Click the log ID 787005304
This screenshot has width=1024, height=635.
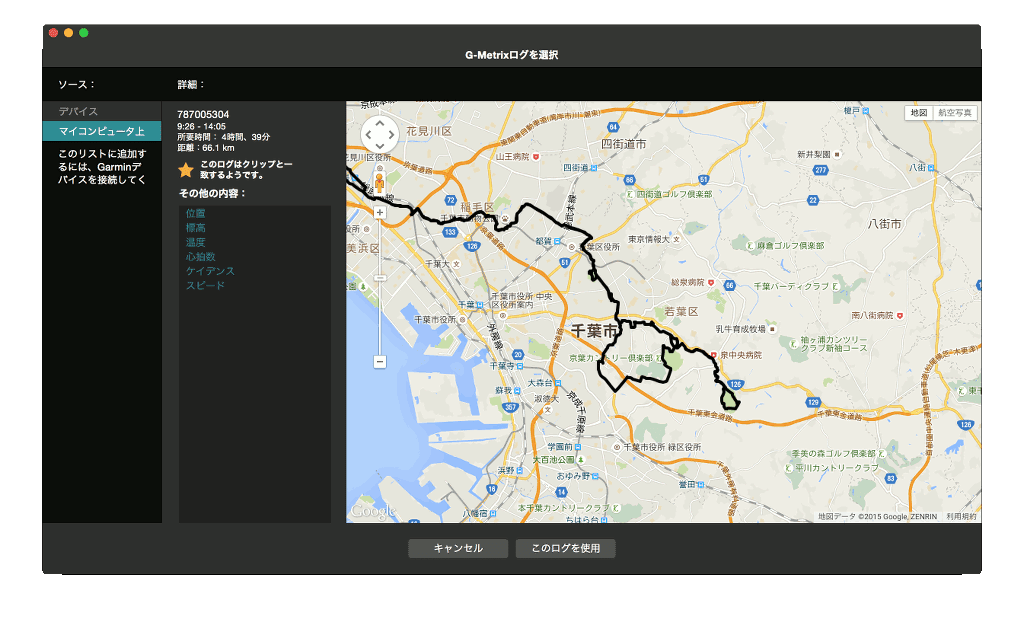pos(203,114)
